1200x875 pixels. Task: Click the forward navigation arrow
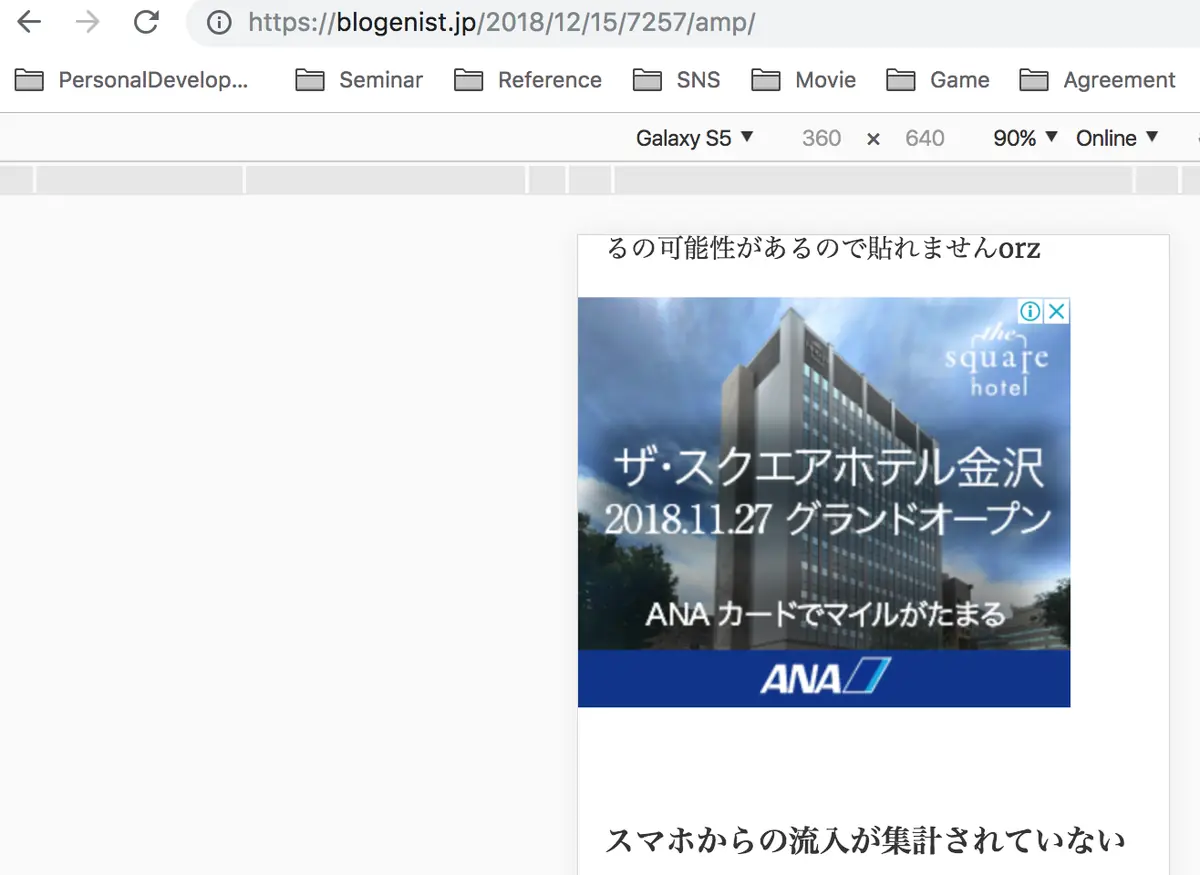click(88, 22)
